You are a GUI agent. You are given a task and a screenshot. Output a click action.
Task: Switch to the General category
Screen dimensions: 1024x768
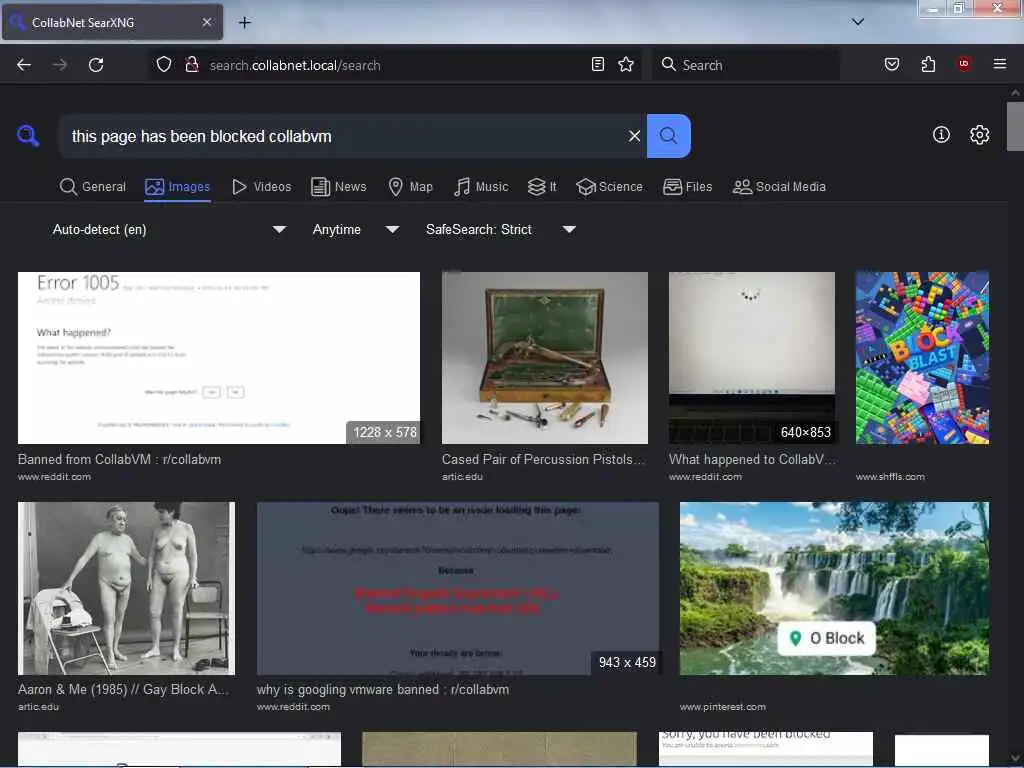point(93,187)
